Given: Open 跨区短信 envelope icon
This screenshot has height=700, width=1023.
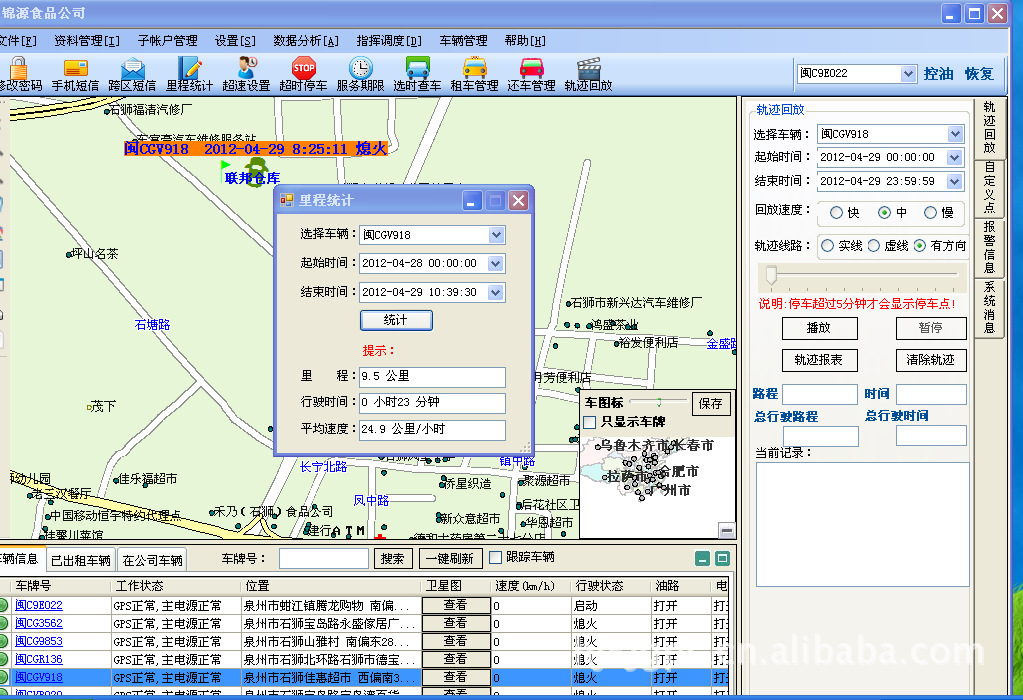Looking at the screenshot, I should click(x=132, y=68).
